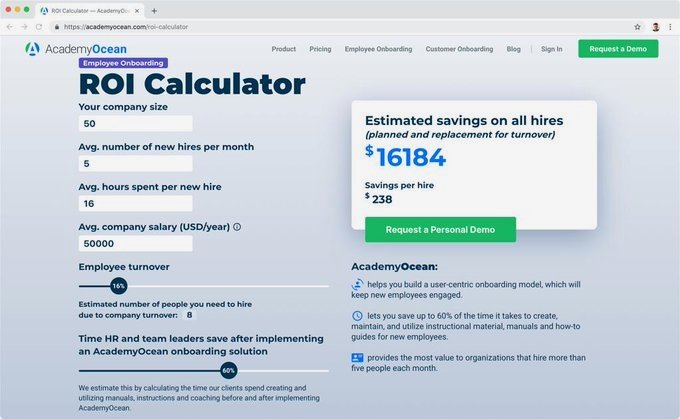Click the AcademyOcean wordmark
This screenshot has height=419, width=680.
click(x=86, y=49)
